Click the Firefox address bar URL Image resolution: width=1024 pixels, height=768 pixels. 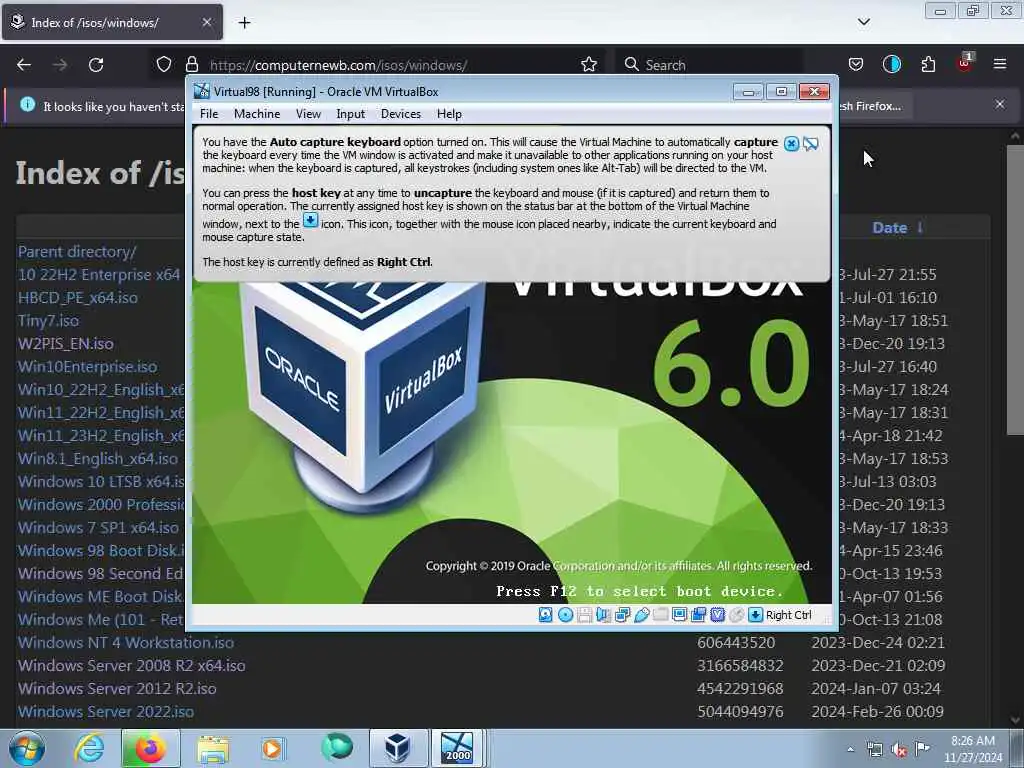click(338, 65)
